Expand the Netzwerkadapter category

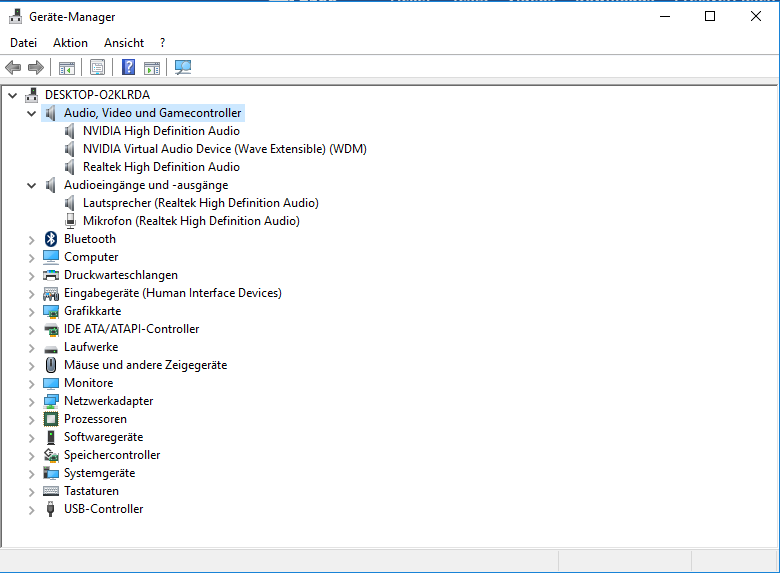[x=31, y=402]
